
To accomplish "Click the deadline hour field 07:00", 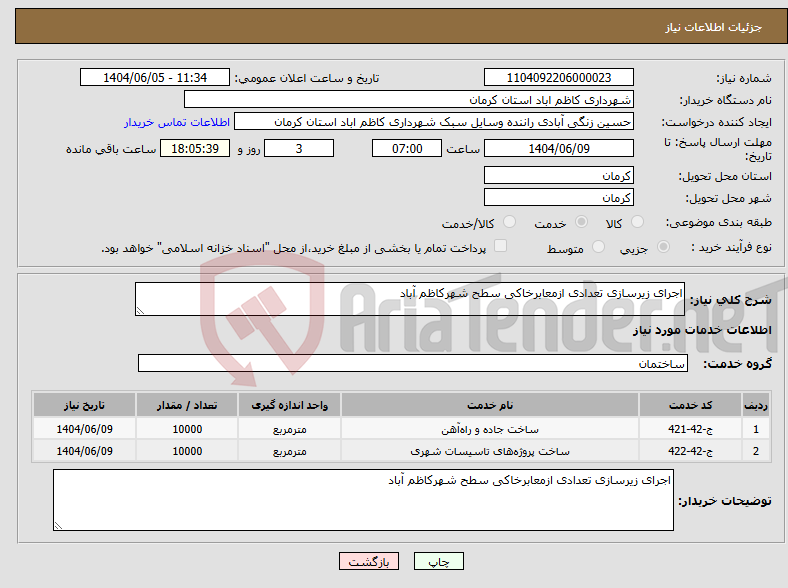I will tap(407, 148).
